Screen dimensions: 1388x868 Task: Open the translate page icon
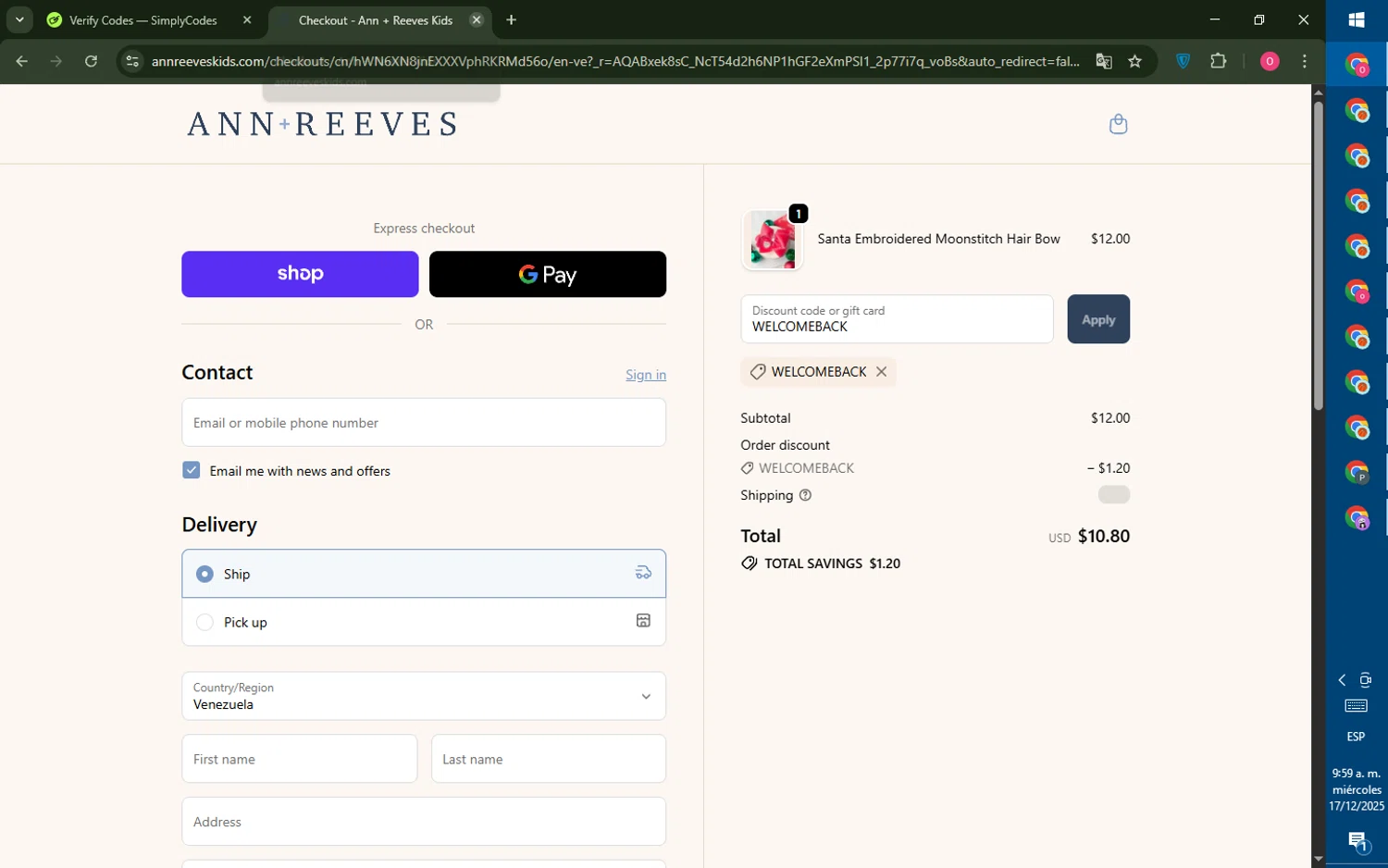pos(1104,61)
